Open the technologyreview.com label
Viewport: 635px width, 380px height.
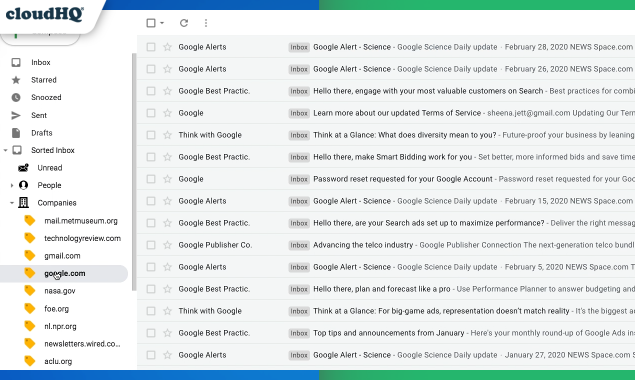click(83, 238)
